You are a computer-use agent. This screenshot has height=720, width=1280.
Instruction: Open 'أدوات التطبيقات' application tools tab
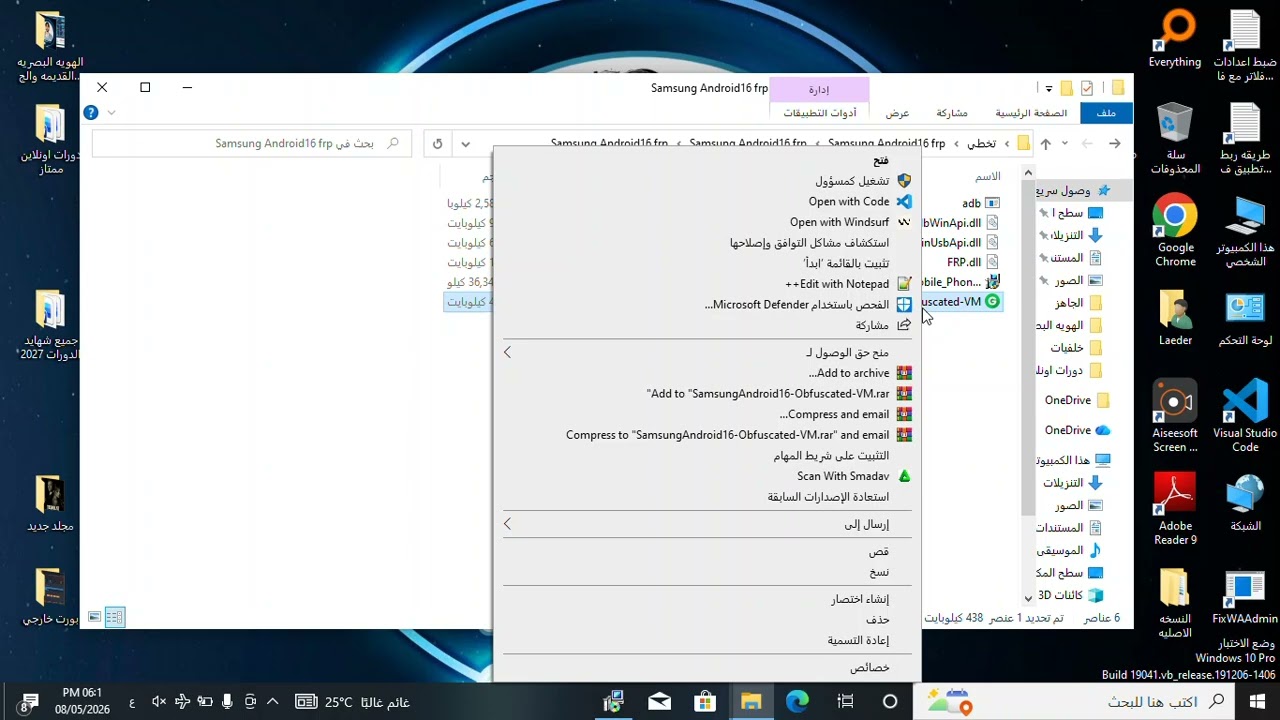pos(820,113)
